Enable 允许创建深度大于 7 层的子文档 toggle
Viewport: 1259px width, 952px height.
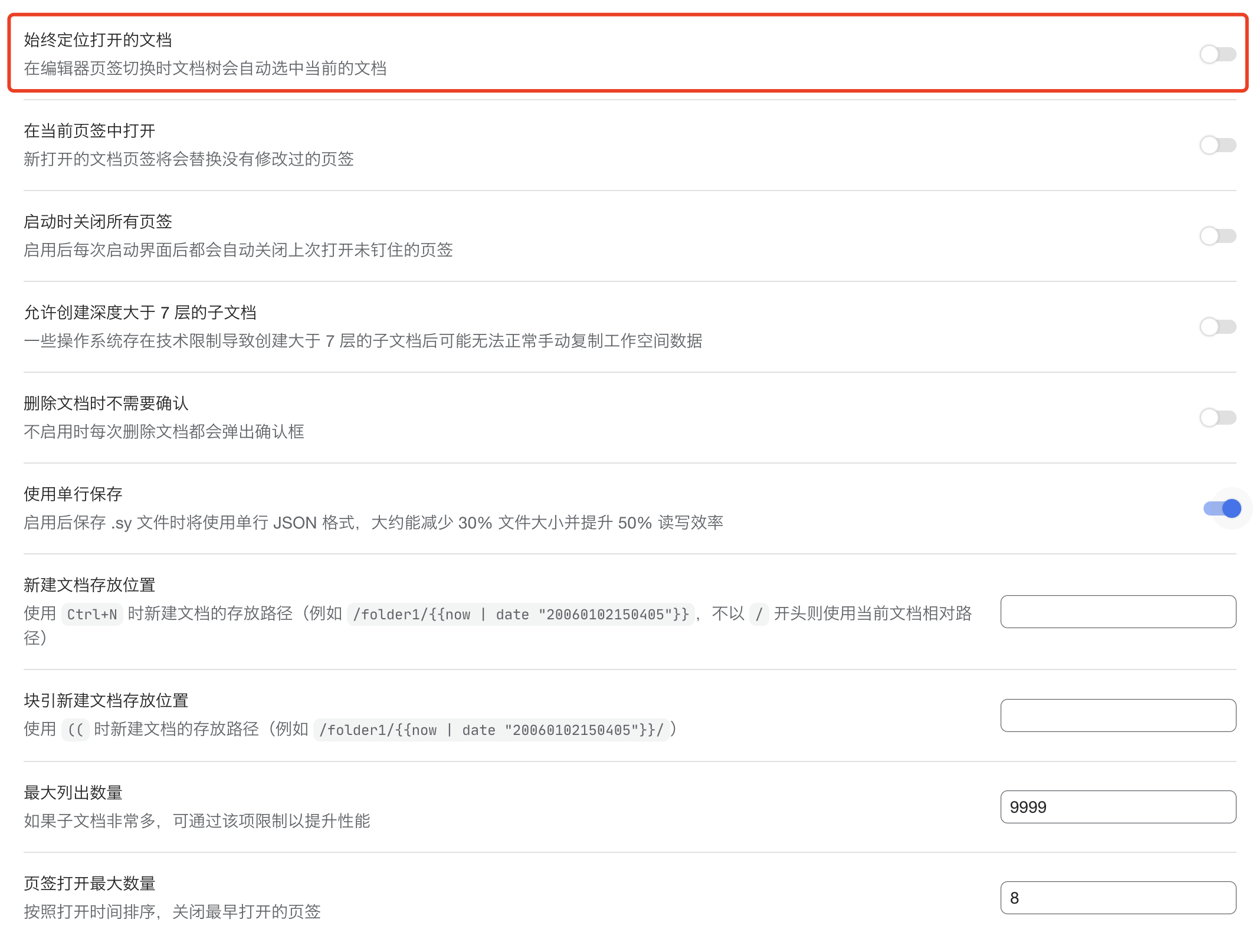(x=1218, y=327)
